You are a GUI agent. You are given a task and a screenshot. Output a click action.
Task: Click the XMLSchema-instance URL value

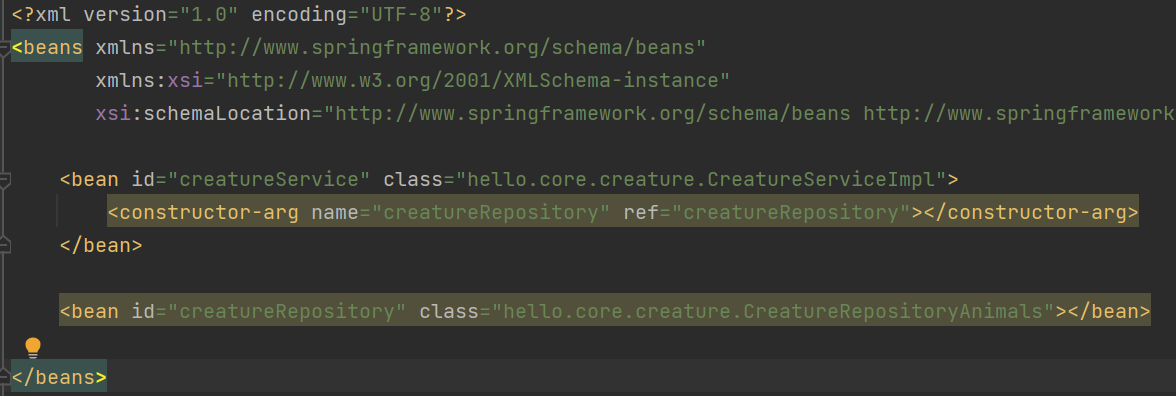[473, 80]
